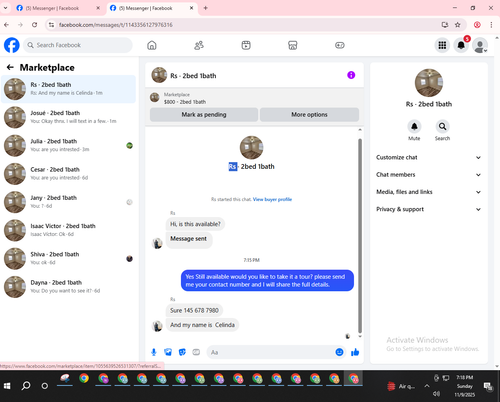
Task: Open the Windows Start menu
Action: tap(7, 386)
